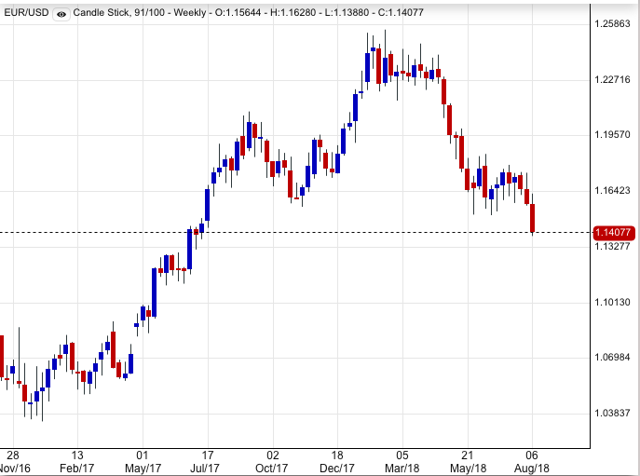The image size is (640, 476).
Task: Click the red 1.14077 current price tag
Action: point(613,233)
